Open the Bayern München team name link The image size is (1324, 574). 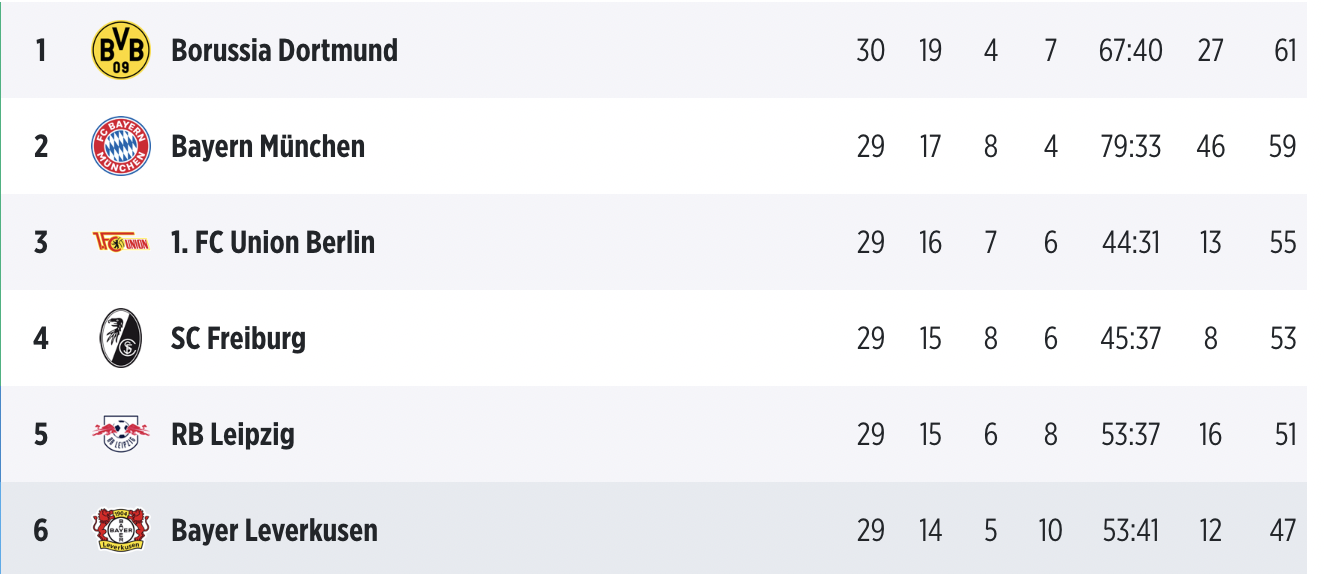coord(268,146)
